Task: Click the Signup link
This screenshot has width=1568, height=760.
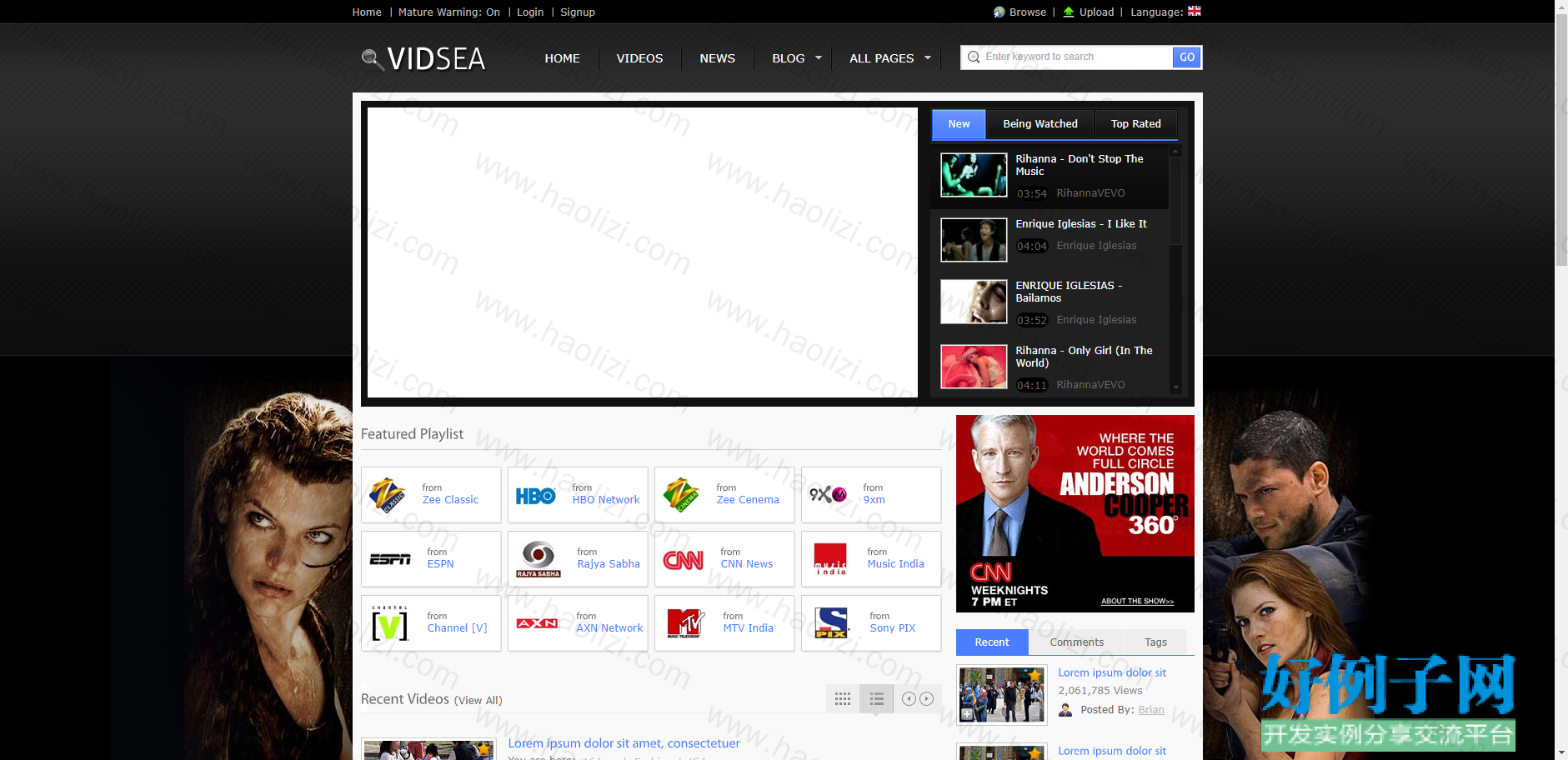Action: click(578, 12)
